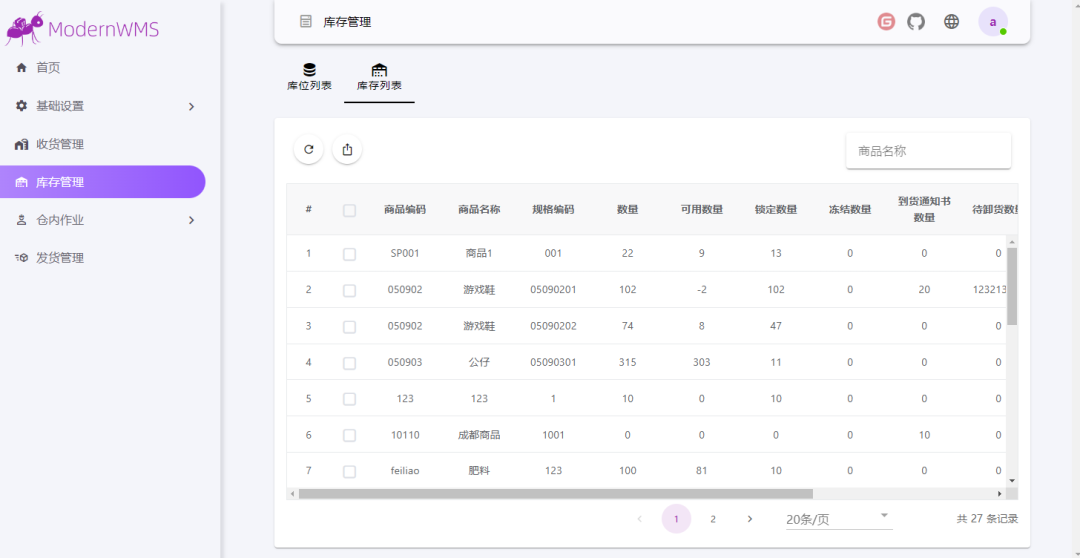Go to page 2
The image size is (1080, 558).
click(x=713, y=519)
